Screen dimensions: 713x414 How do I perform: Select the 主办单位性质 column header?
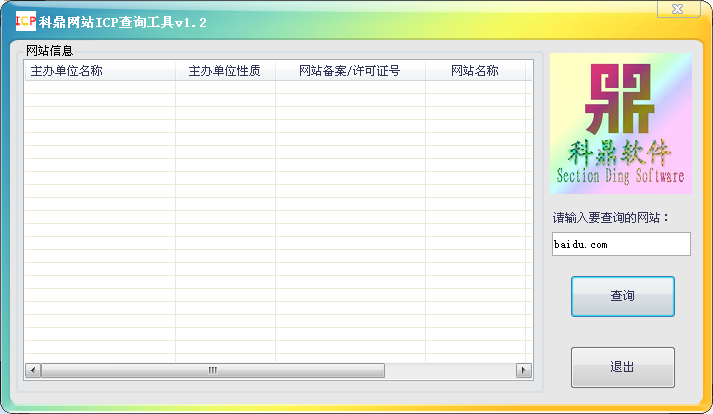(226, 71)
